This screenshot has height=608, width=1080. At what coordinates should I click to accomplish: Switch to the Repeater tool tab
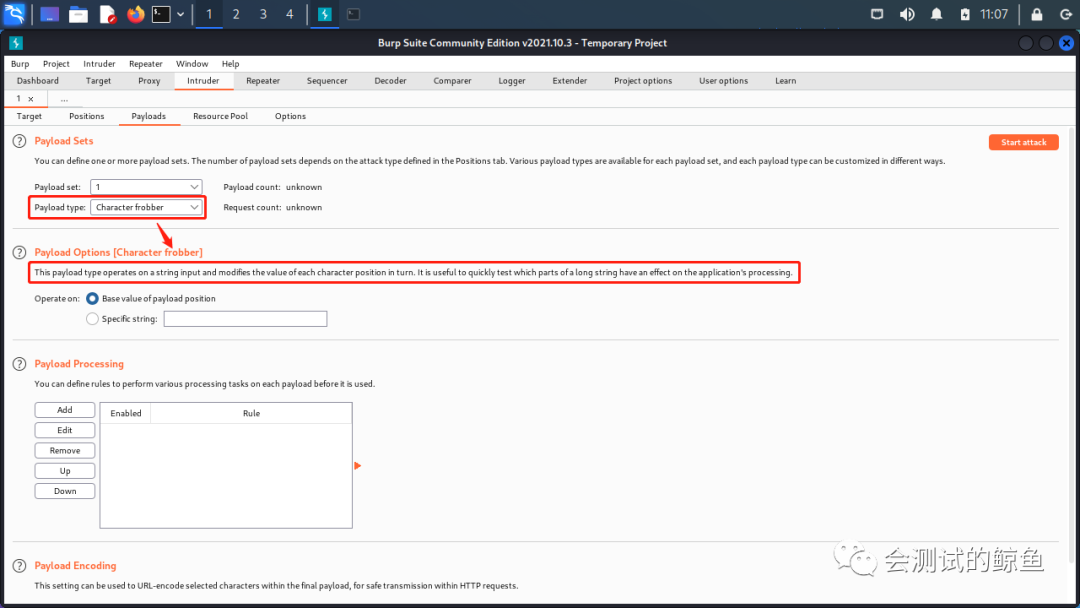pyautogui.click(x=263, y=81)
